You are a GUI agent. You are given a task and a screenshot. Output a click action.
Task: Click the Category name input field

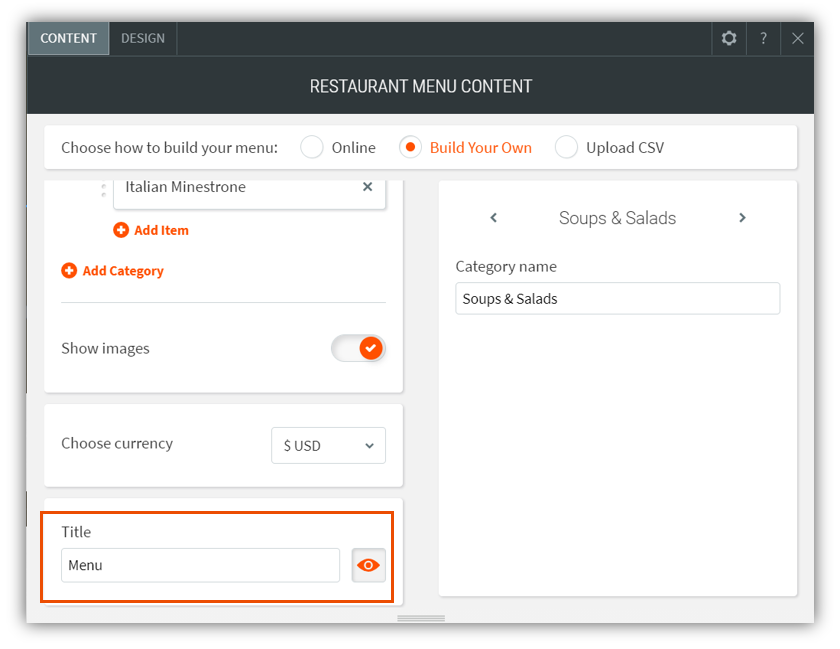(617, 299)
